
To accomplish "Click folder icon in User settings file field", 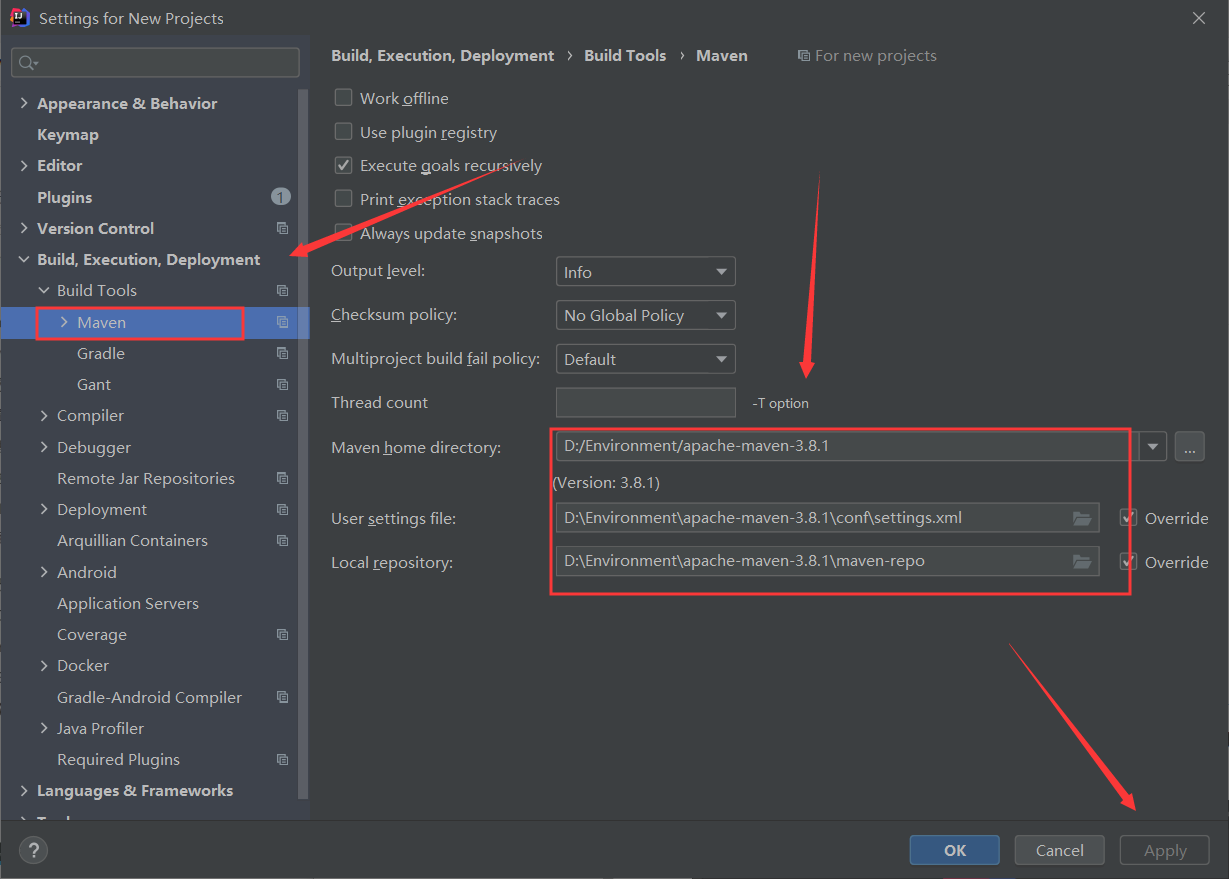I will click(1082, 518).
